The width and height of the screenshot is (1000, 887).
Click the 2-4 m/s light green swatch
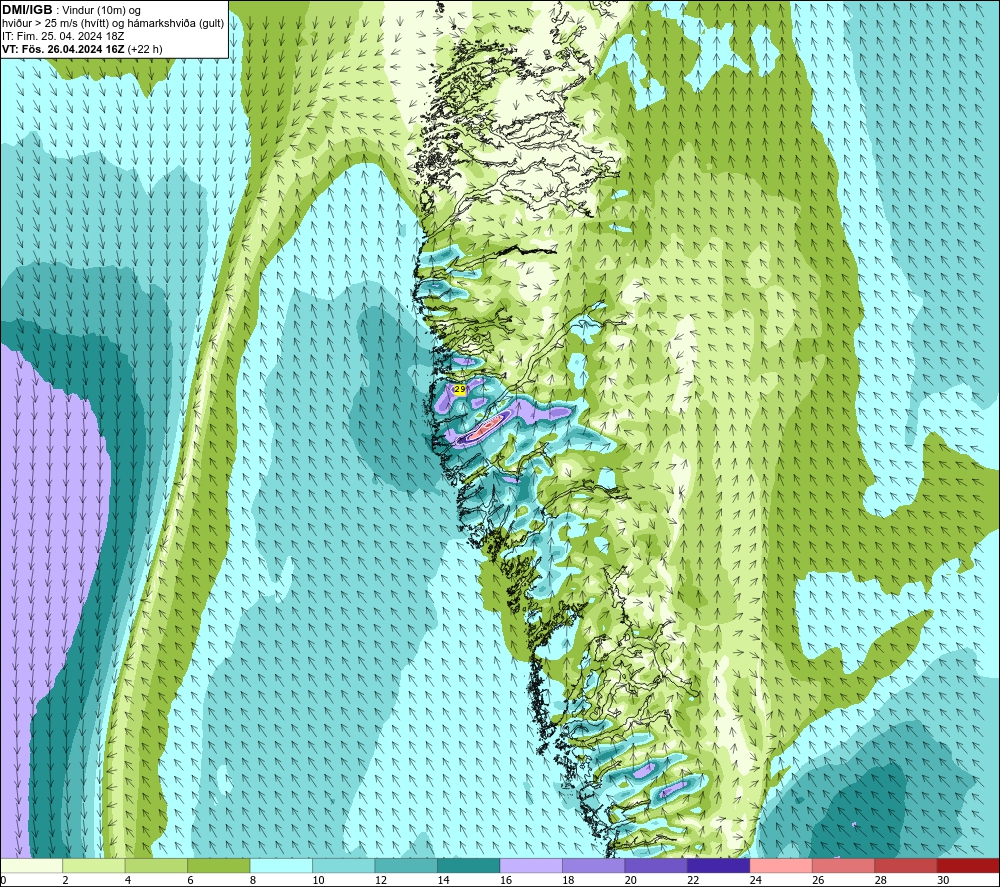(x=94, y=865)
